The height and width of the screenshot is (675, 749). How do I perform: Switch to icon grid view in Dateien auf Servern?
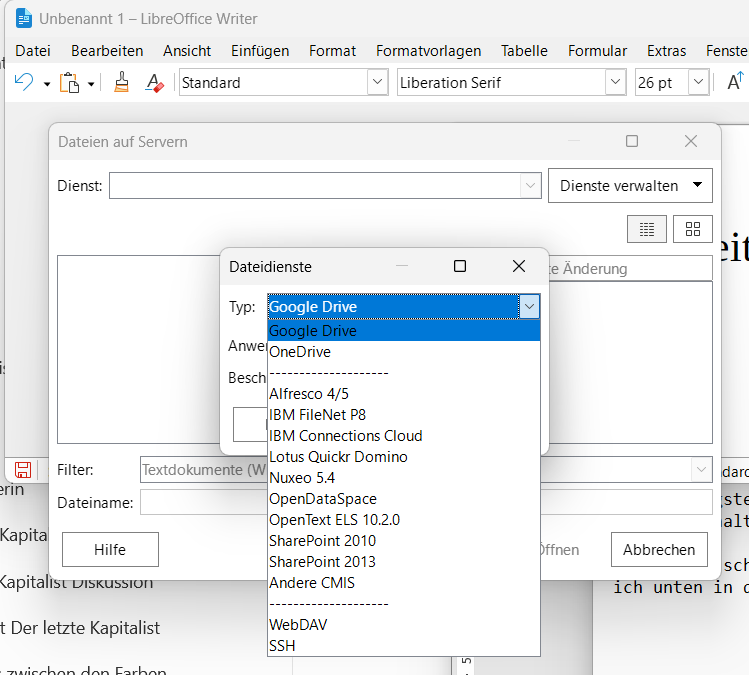[693, 229]
